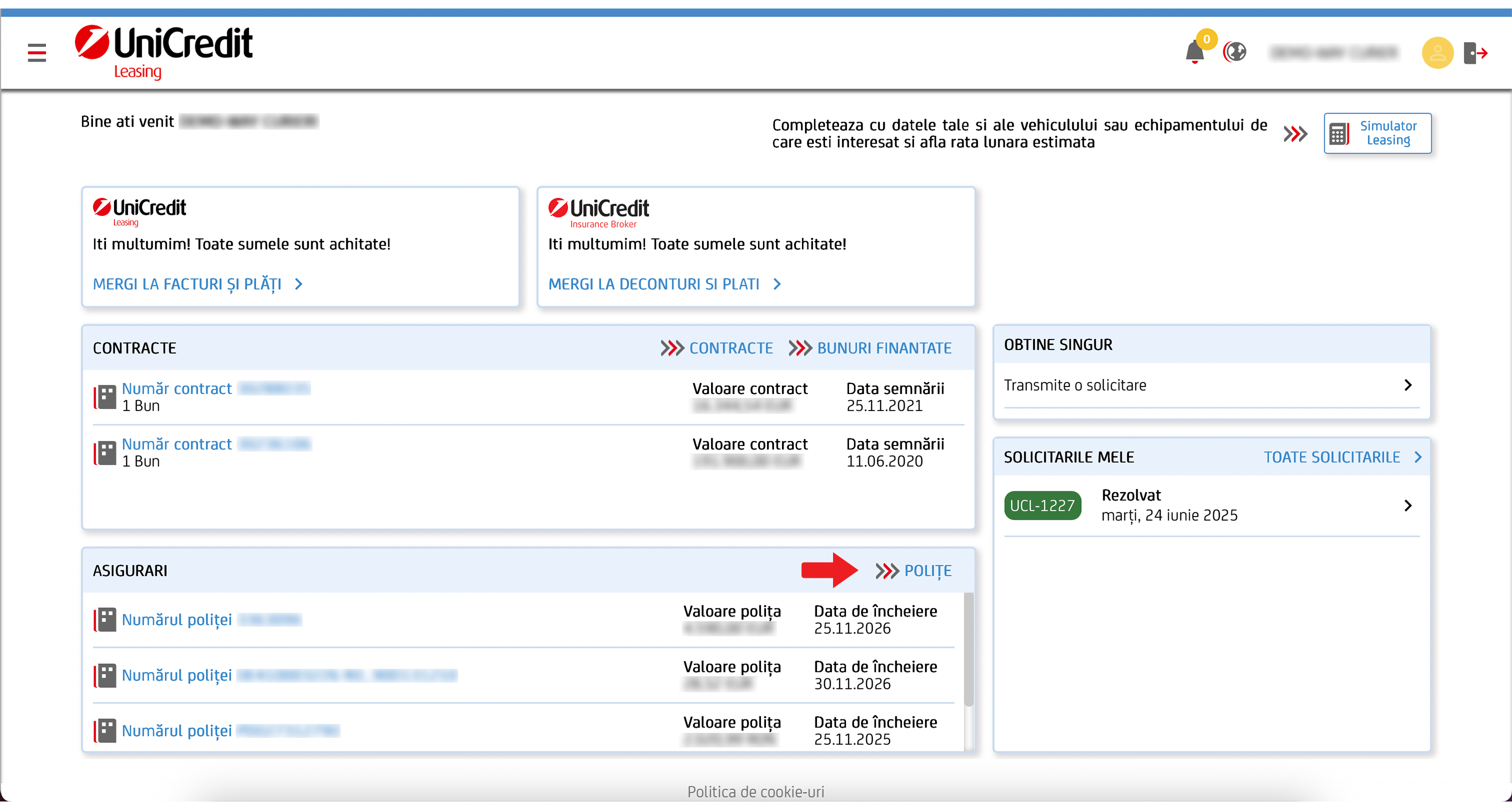Click the blurred user name in header

(x=1334, y=53)
